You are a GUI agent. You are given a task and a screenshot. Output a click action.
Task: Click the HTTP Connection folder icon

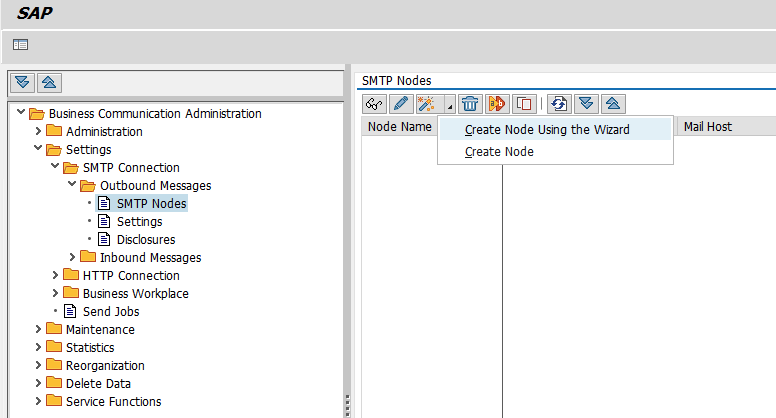71,275
